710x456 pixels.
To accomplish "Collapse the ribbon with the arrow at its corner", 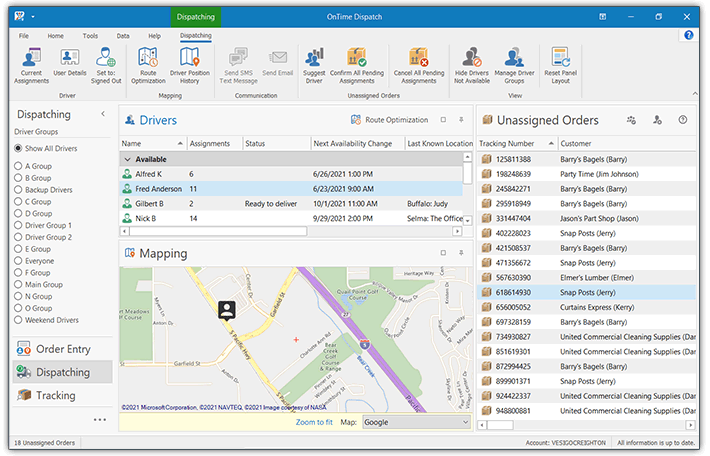I will (695, 93).
